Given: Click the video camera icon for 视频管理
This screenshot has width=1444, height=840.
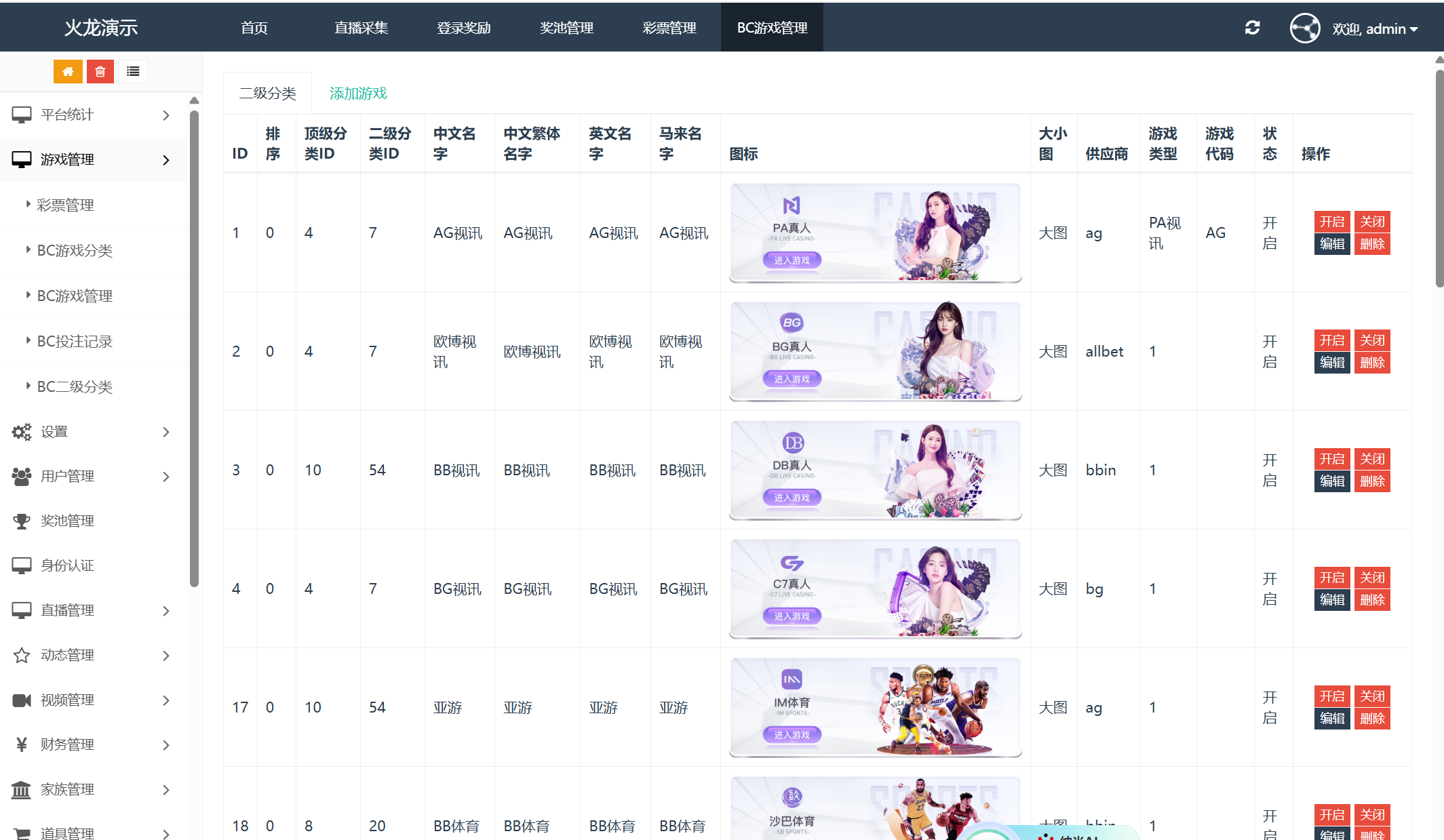Looking at the screenshot, I should 22,700.
